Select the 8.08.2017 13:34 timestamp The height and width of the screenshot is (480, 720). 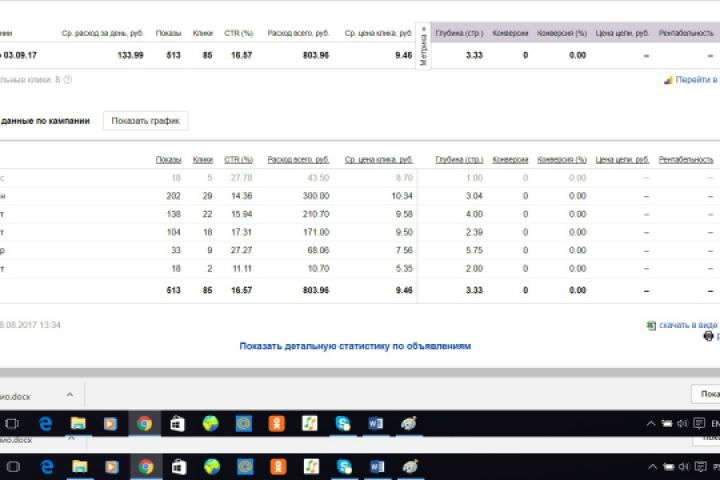pos(30,325)
